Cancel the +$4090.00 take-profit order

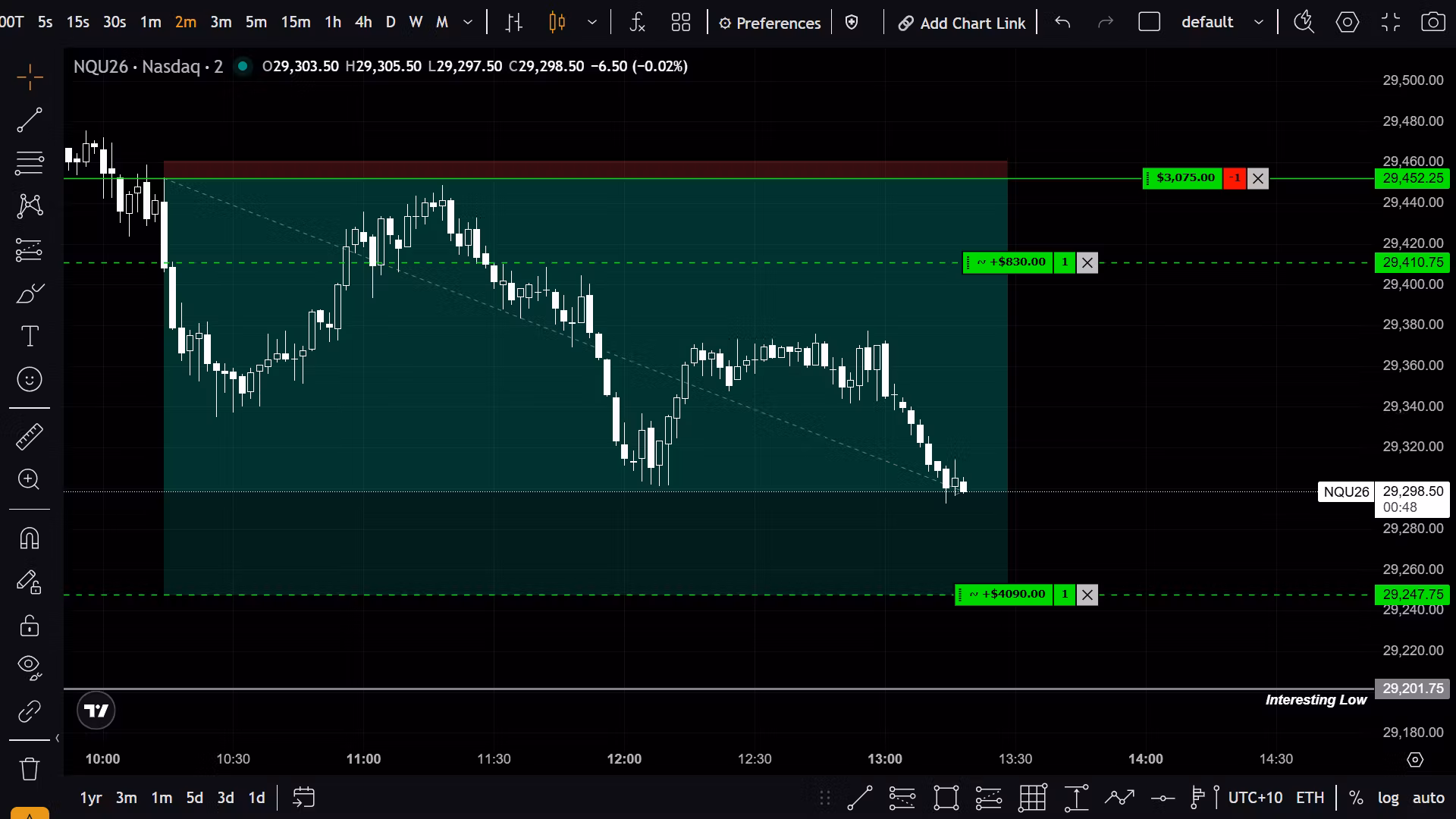1087,595
